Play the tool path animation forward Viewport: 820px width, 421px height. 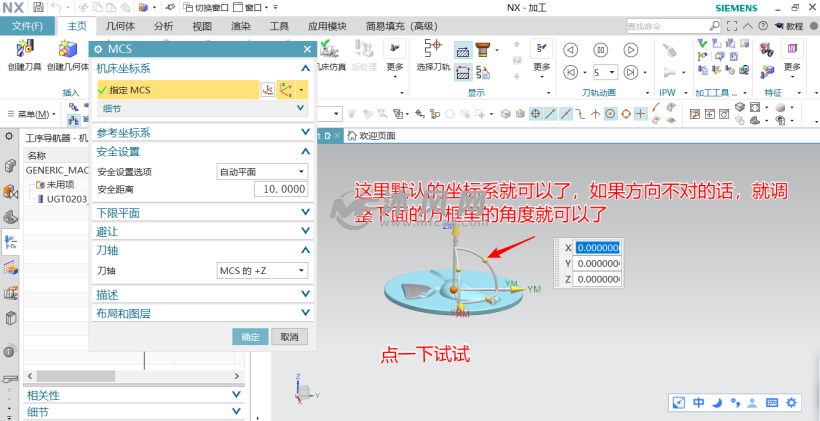tap(631, 50)
